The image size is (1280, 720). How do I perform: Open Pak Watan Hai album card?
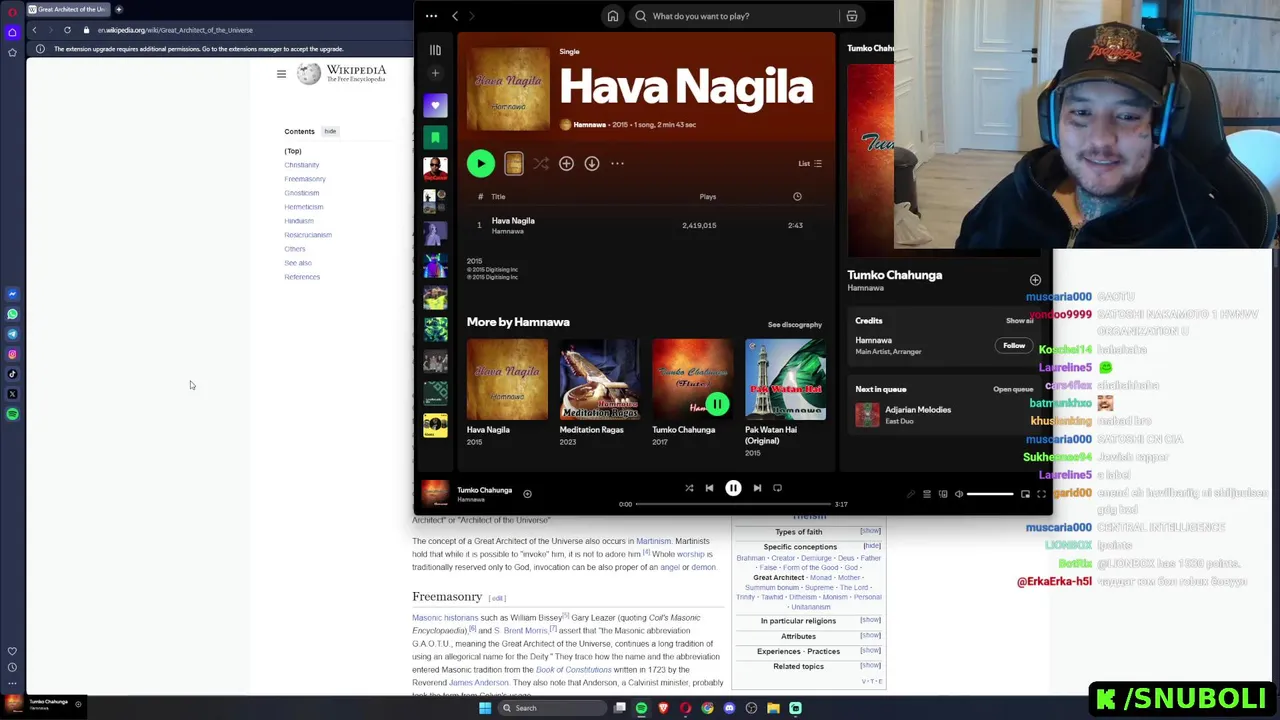785,398
